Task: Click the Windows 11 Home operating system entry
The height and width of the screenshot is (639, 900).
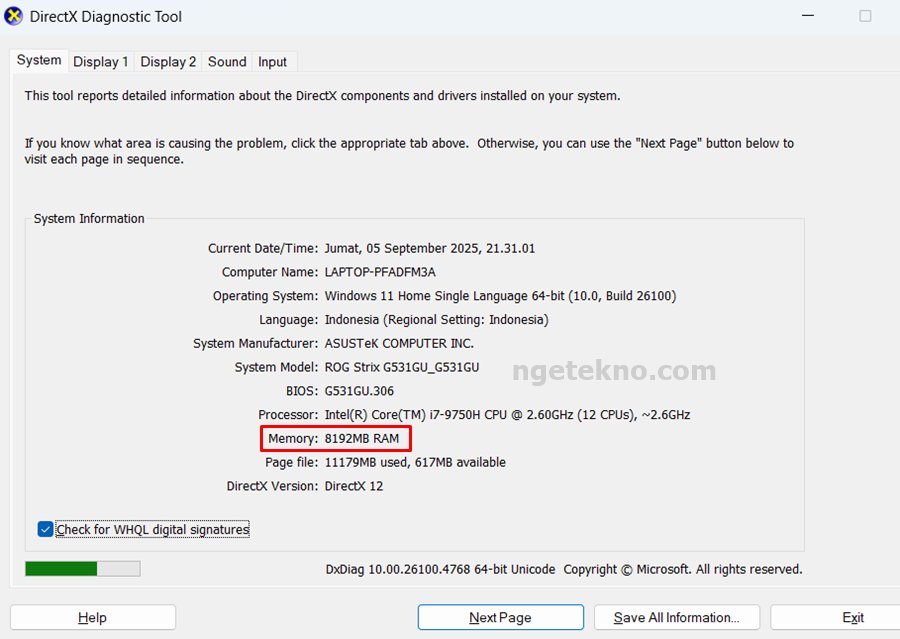Action: pyautogui.click(x=501, y=296)
